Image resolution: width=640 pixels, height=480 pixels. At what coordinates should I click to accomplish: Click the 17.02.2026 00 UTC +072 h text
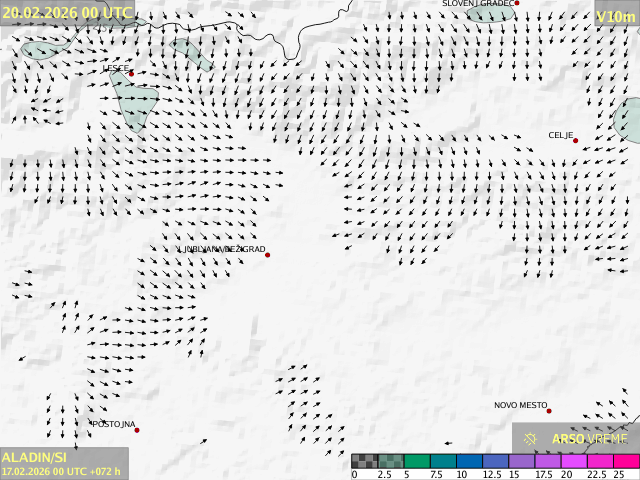(x=60, y=471)
